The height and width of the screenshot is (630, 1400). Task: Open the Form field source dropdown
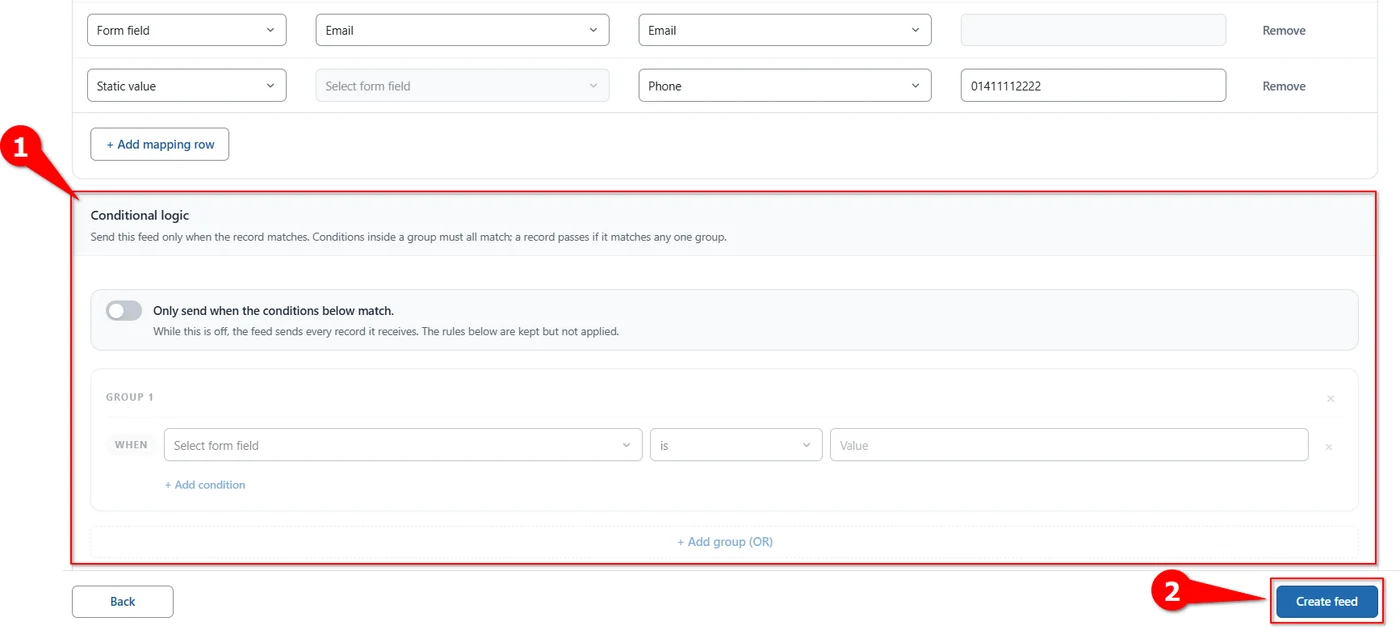[187, 30]
